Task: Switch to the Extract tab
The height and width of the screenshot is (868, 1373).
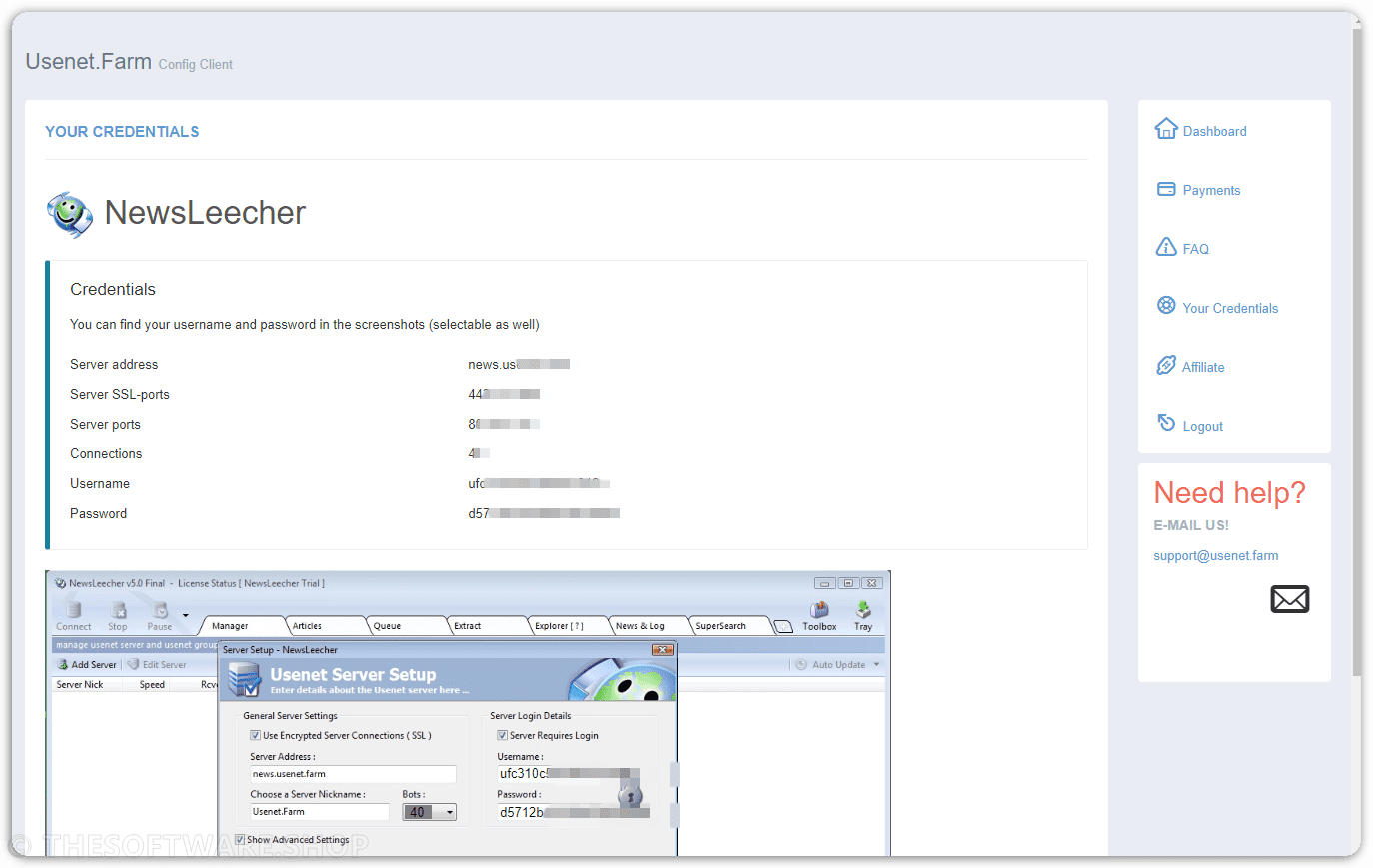Action: (486, 626)
